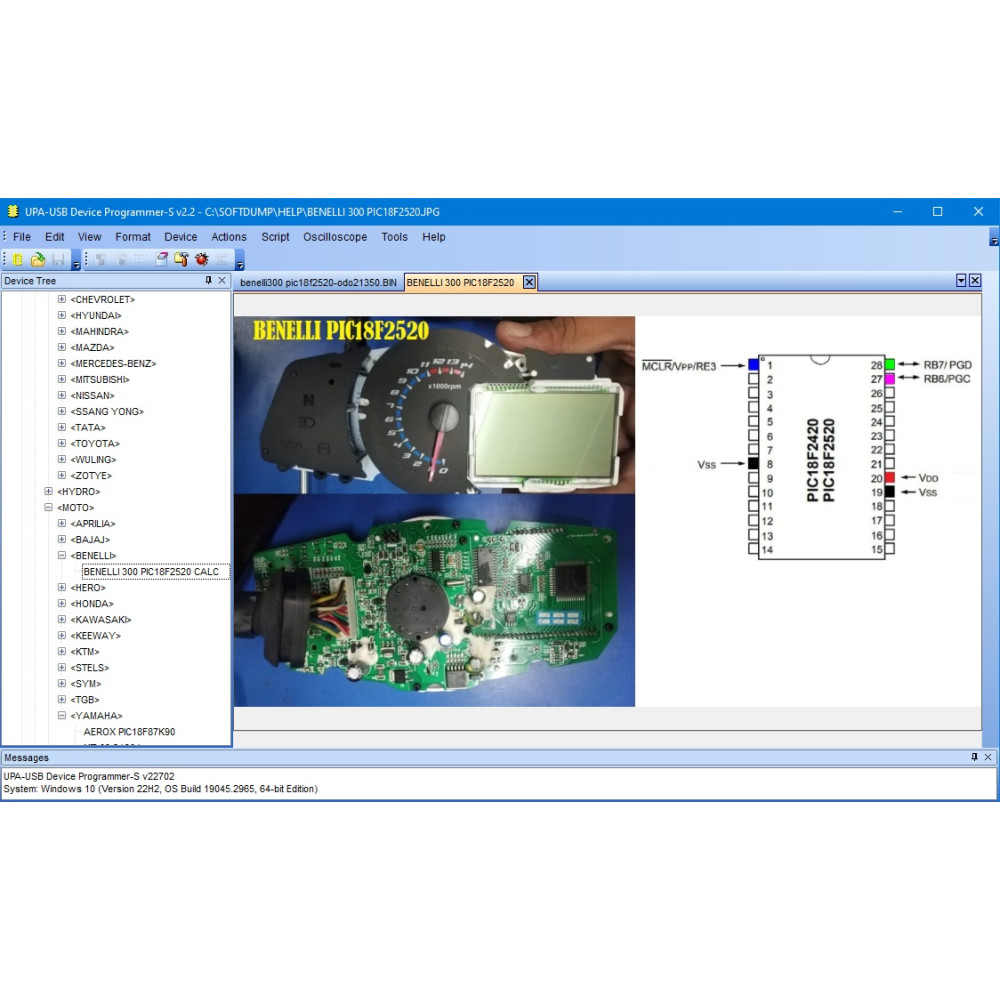Click the open file folder toolbar icon
The image size is (1000, 1000).
tap(38, 259)
